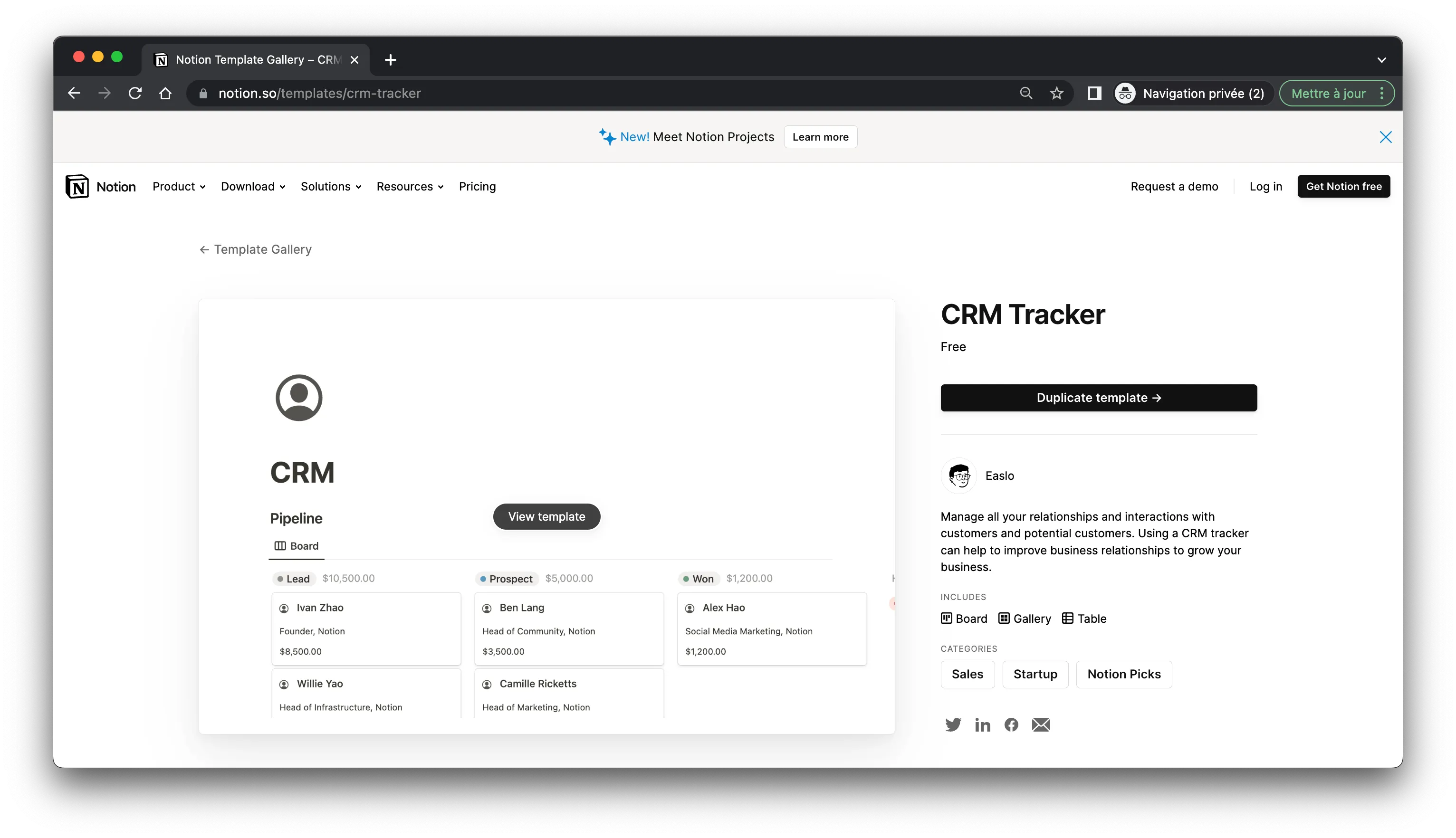
Task: Click Duplicate template button
Action: (x=1099, y=398)
